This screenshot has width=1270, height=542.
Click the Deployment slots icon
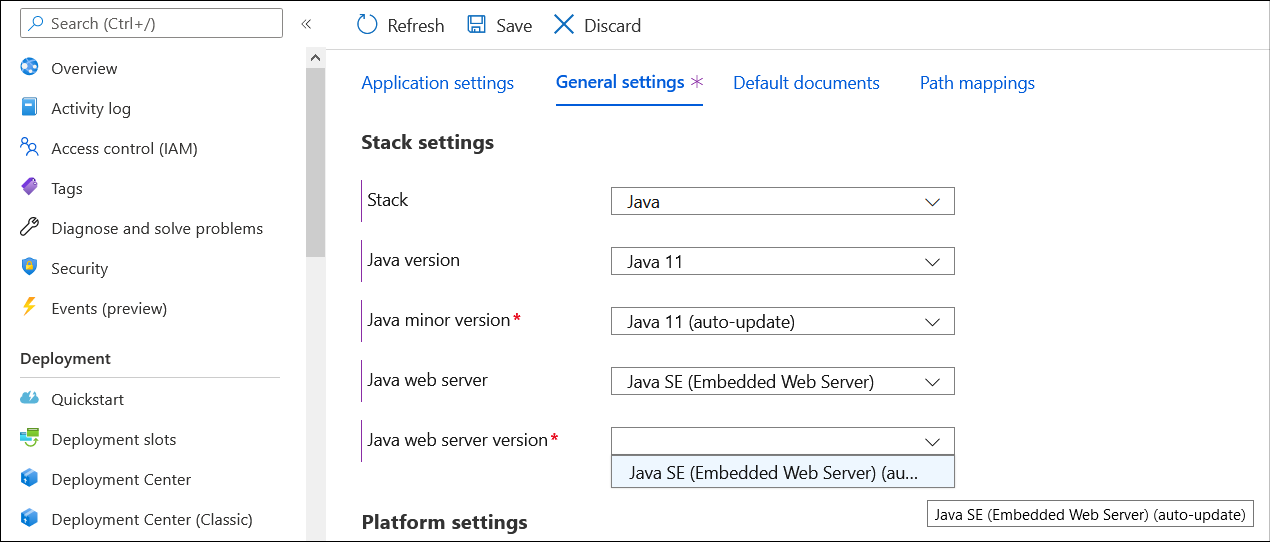29,439
